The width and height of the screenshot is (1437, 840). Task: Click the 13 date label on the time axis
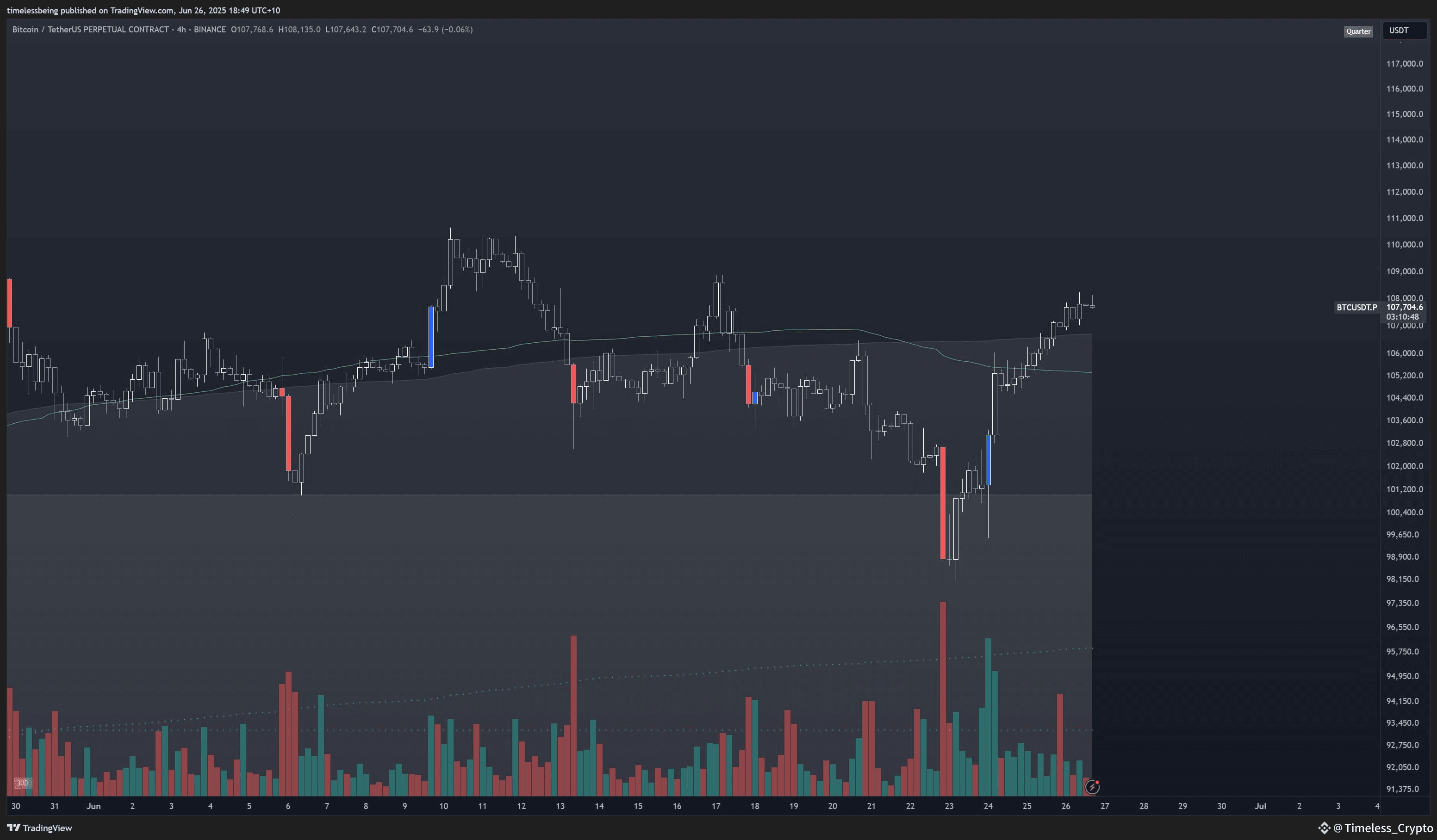560,806
